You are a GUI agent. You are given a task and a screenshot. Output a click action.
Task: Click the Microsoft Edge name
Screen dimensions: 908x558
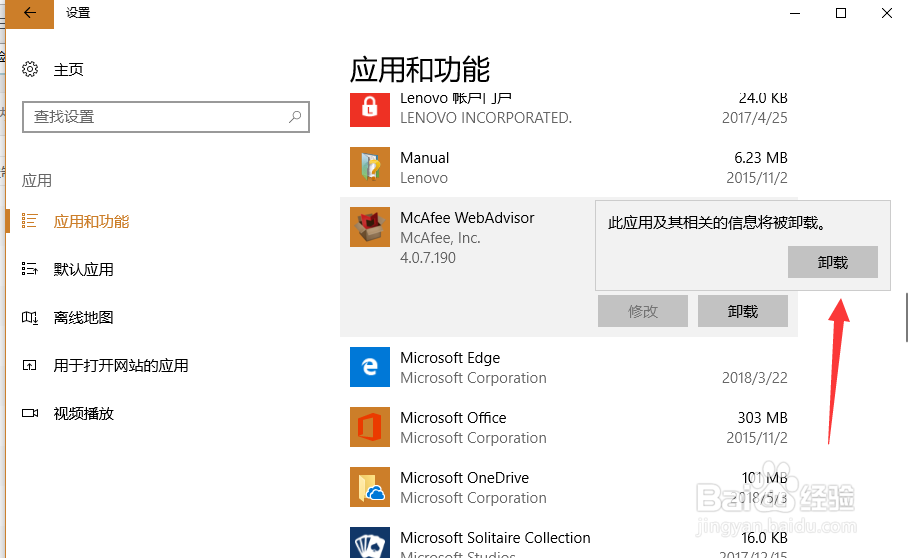click(x=450, y=358)
